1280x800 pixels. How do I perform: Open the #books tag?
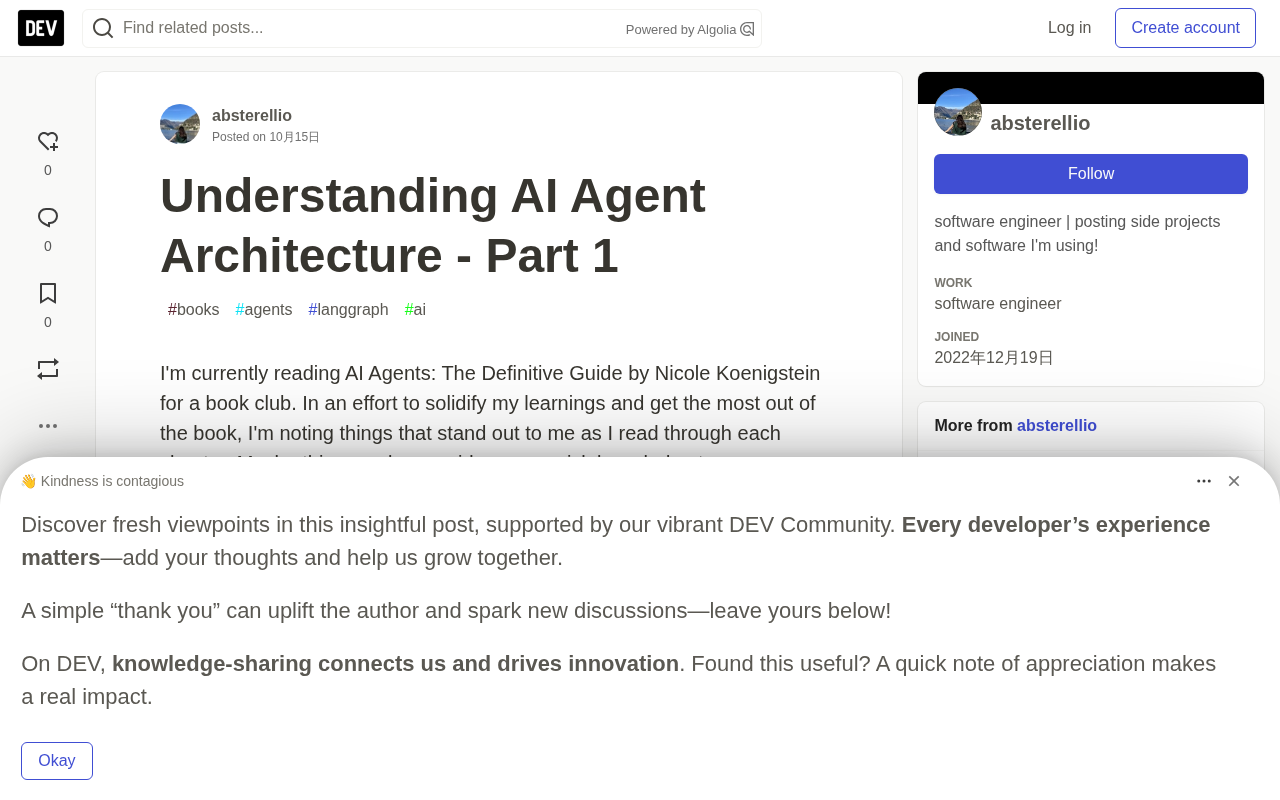(194, 310)
